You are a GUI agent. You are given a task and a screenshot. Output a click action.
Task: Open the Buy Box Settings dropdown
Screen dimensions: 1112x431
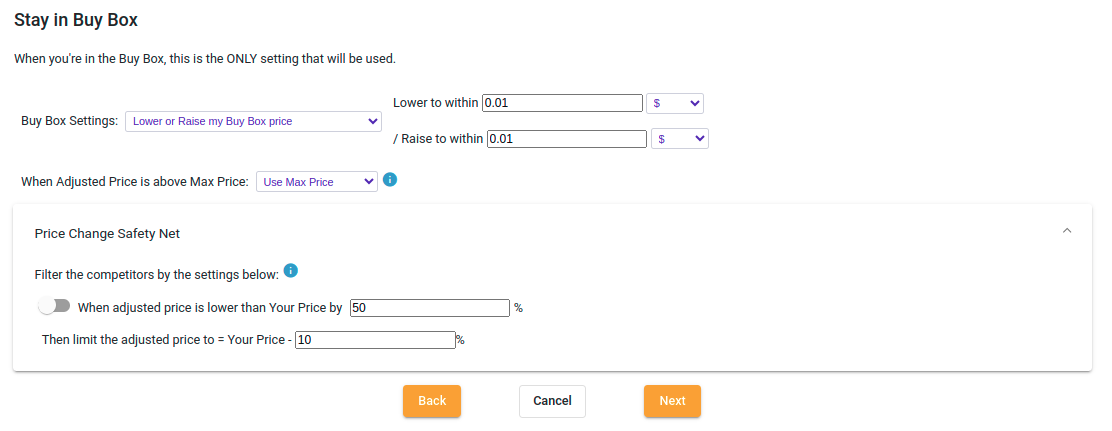[x=253, y=121]
